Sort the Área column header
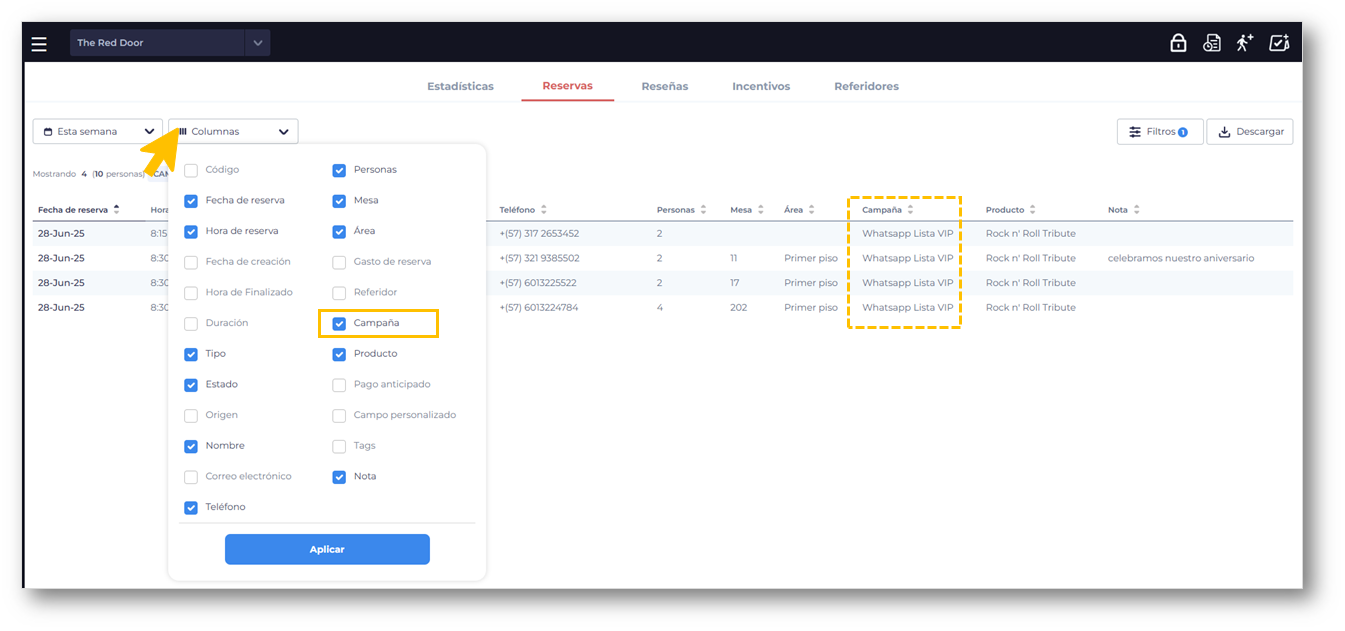 811,210
